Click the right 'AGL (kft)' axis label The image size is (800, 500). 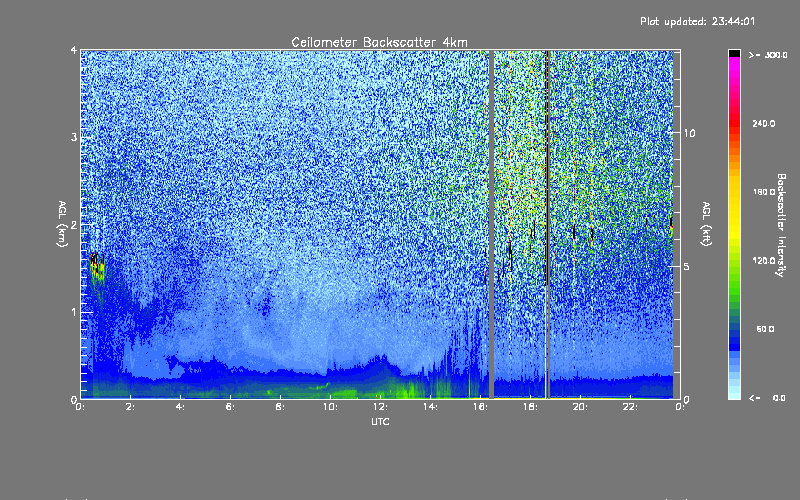pyautogui.click(x=706, y=224)
